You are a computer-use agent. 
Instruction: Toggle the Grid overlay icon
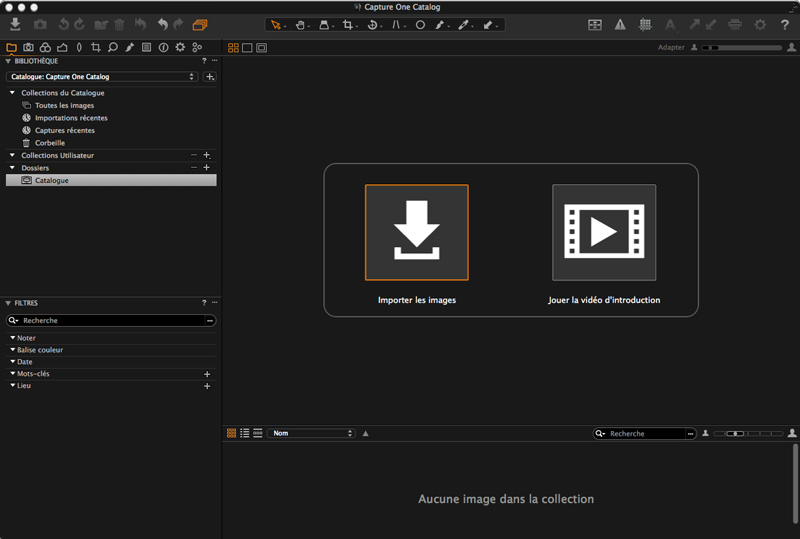645,24
